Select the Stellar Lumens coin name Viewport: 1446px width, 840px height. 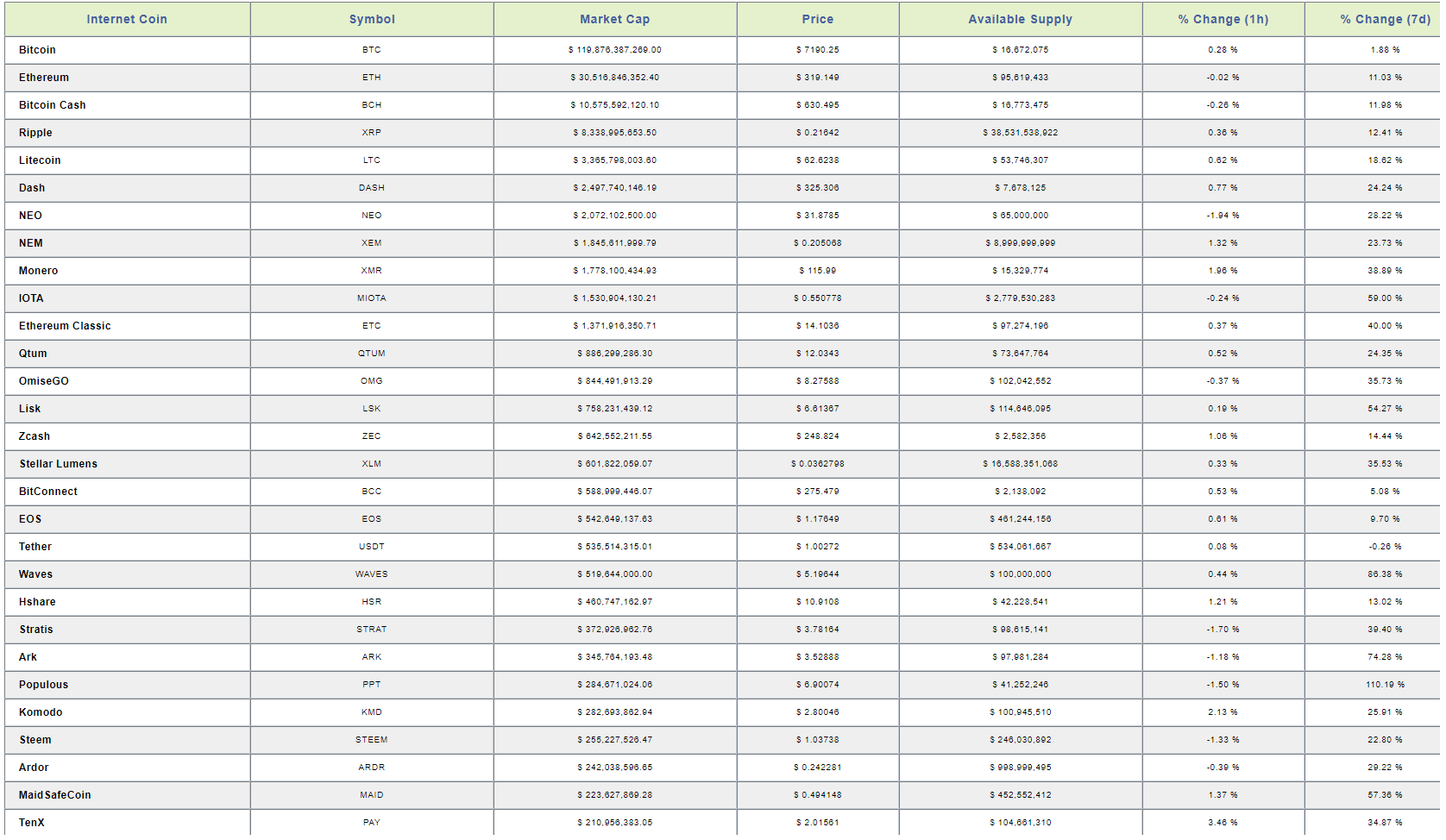click(x=59, y=464)
